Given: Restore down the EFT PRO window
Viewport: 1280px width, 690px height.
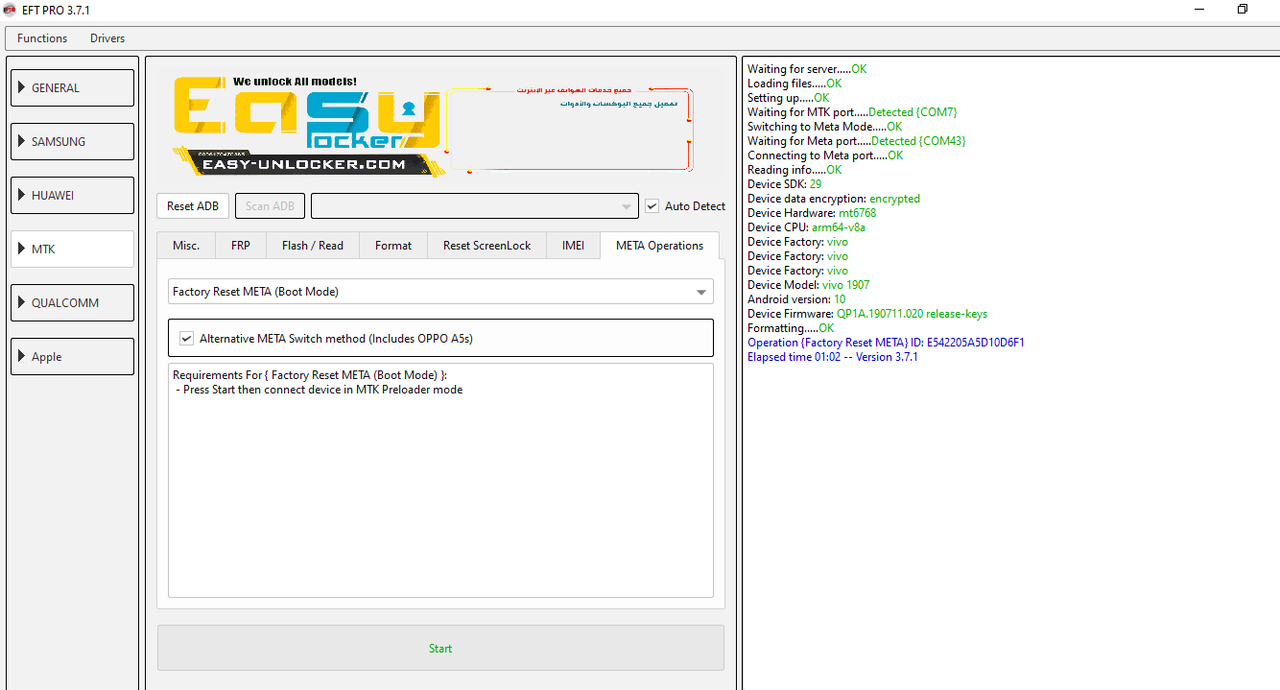Looking at the screenshot, I should coord(1243,9).
